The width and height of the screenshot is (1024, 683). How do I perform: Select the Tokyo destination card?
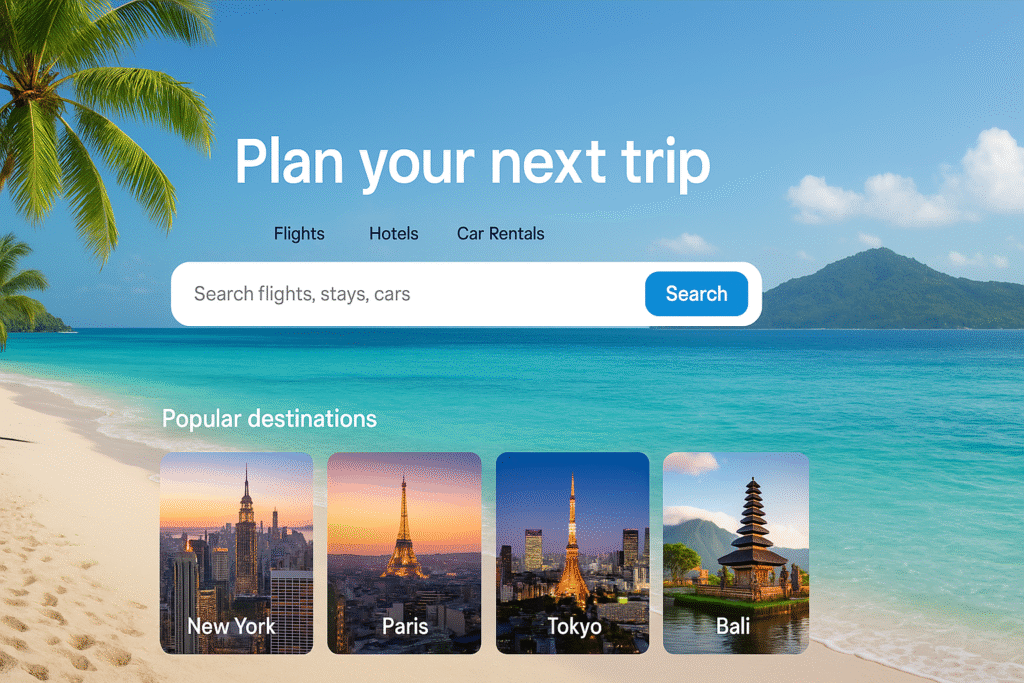[x=572, y=553]
